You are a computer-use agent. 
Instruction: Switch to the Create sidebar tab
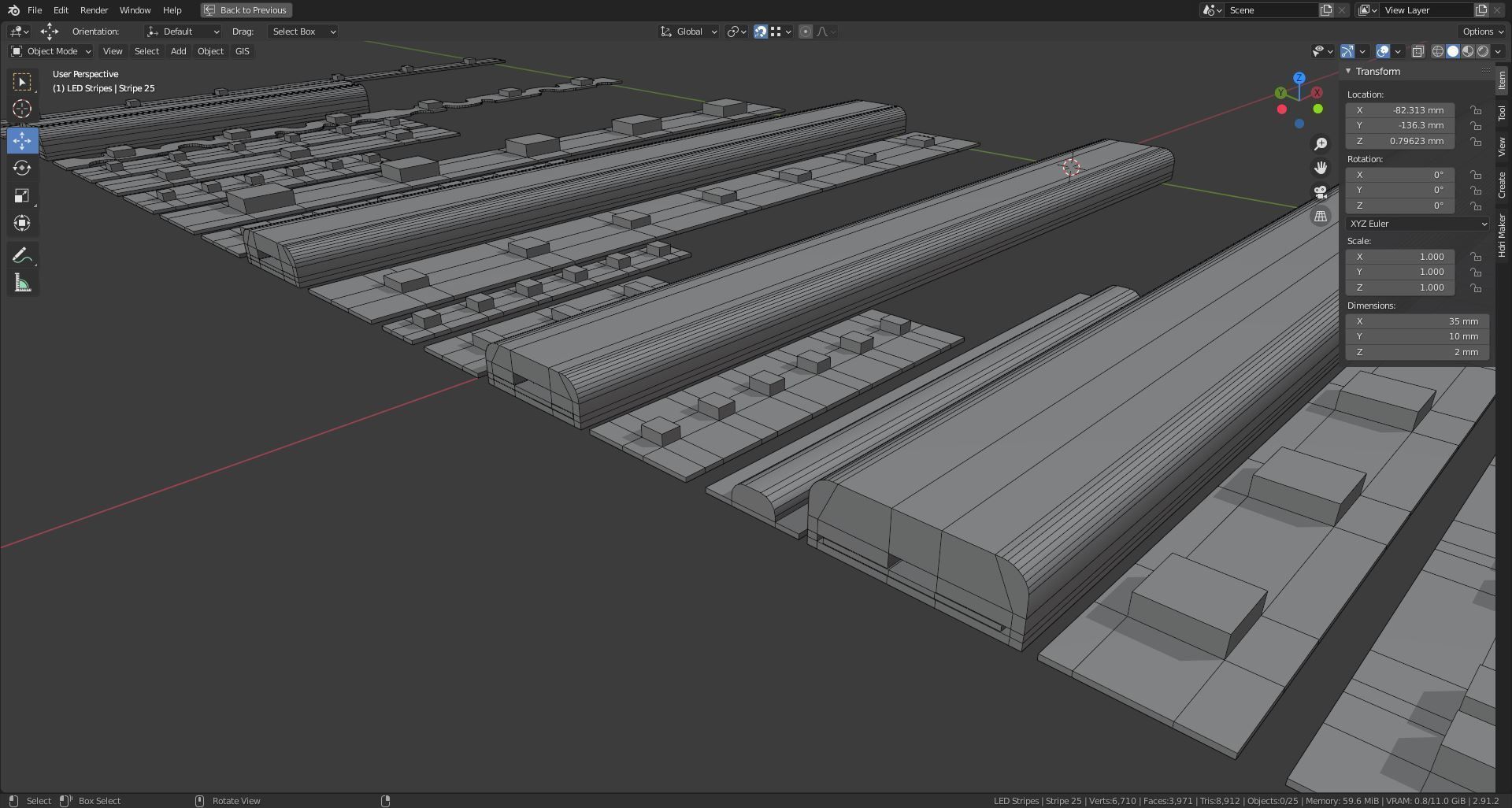tap(1503, 185)
